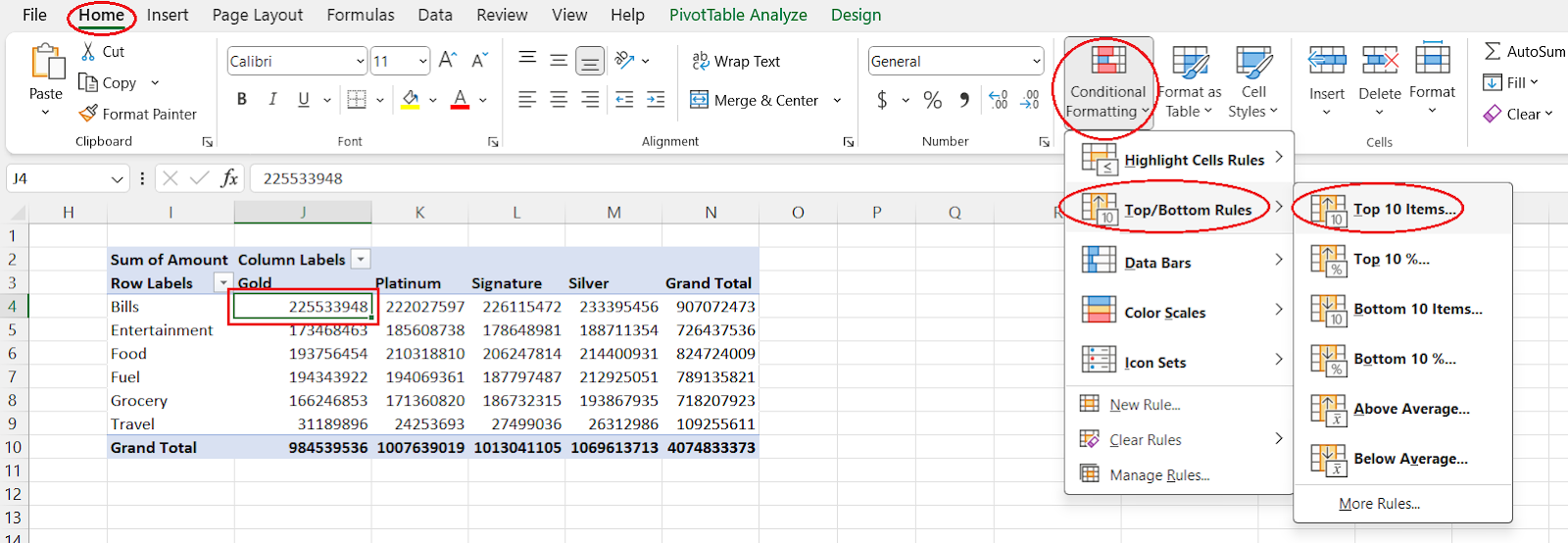Open the Column Labels filter dropdown
Screen dimensions: 1568x543
[x=361, y=259]
